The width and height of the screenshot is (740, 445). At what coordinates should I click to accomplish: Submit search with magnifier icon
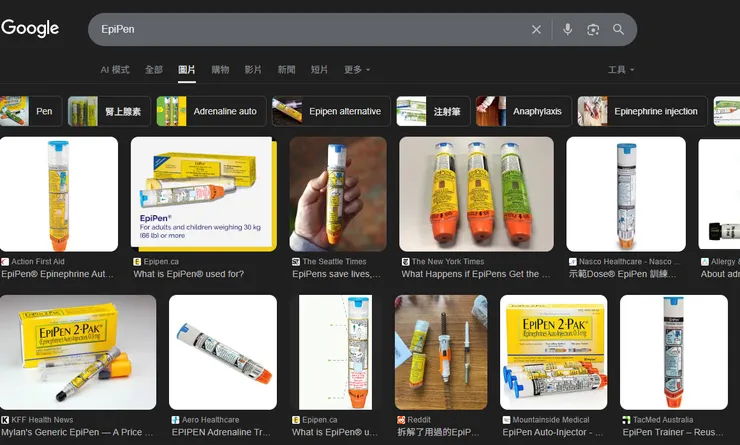(618, 29)
